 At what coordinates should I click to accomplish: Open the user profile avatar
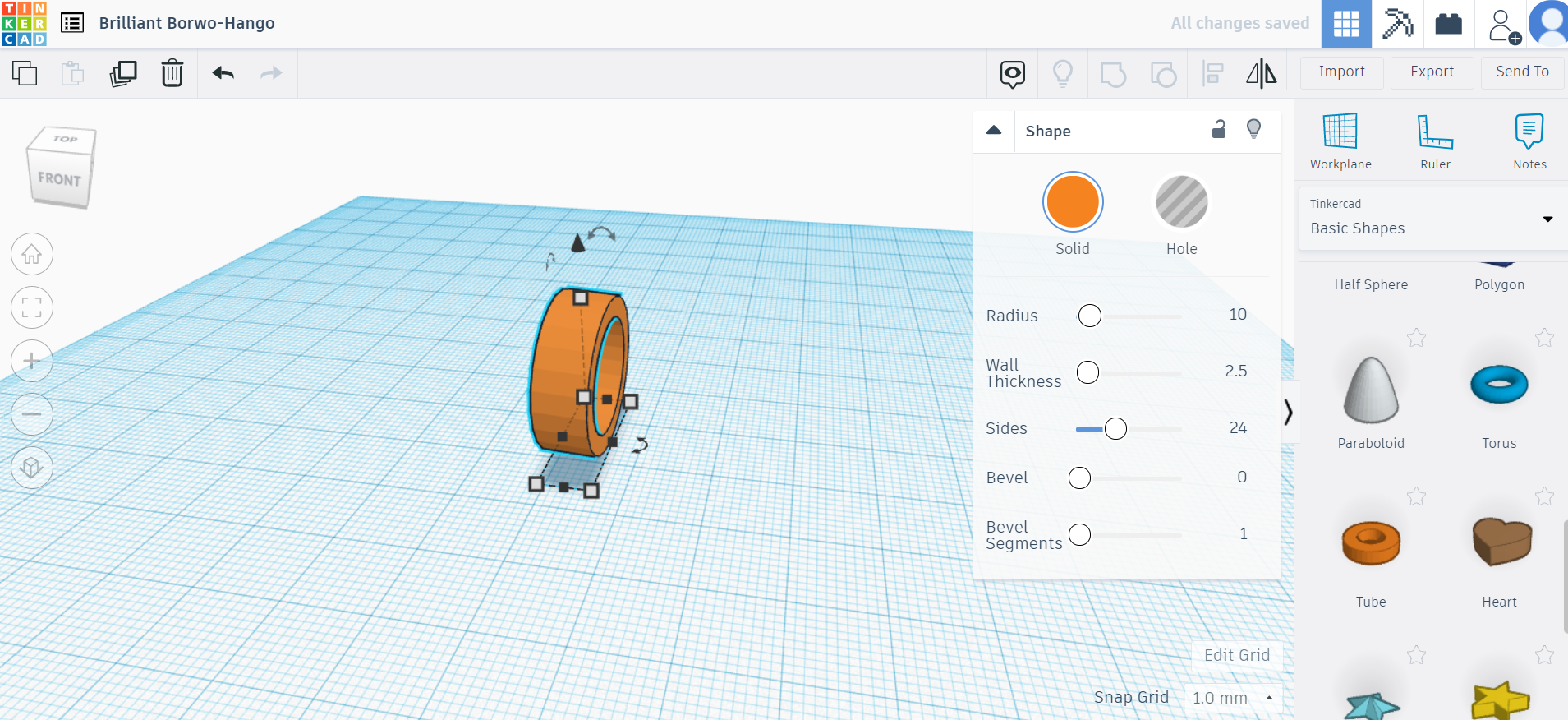click(1549, 24)
